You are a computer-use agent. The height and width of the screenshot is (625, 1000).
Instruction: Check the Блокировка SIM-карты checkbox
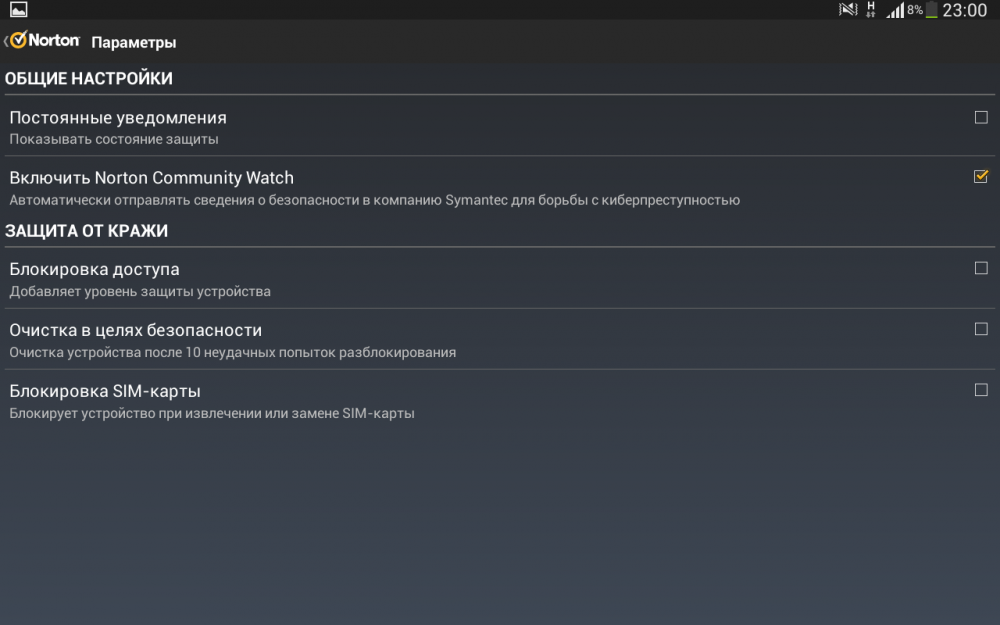981,390
